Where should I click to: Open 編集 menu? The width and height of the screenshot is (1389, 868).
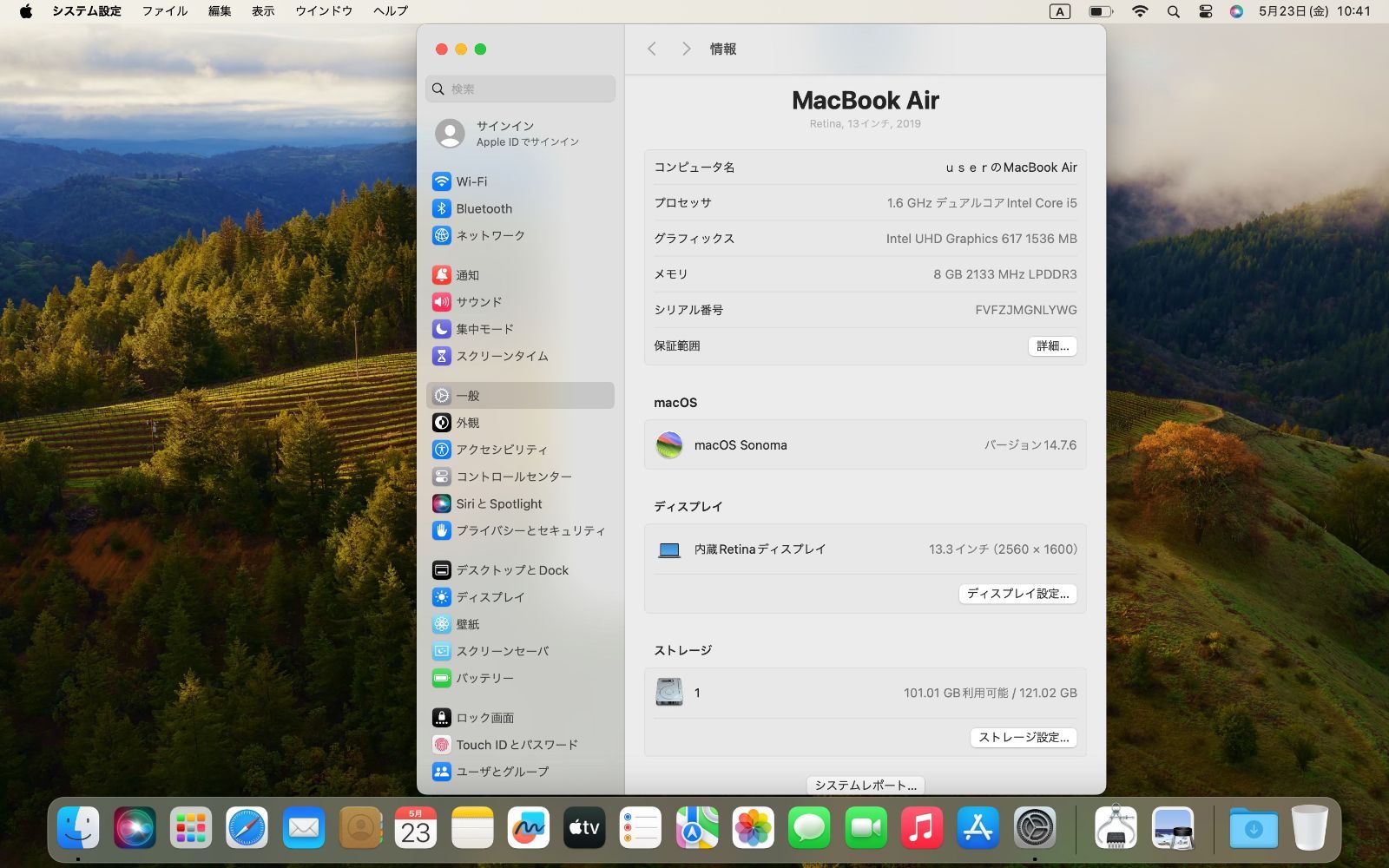(220, 11)
